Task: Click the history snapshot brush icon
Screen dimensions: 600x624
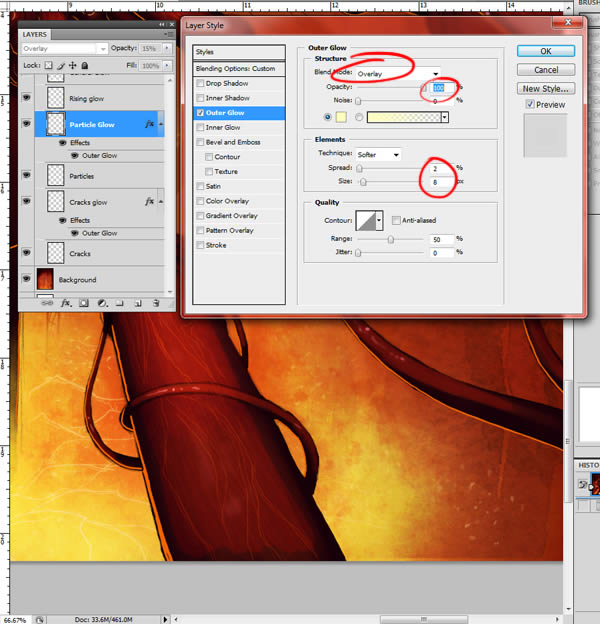Action: tap(582, 484)
